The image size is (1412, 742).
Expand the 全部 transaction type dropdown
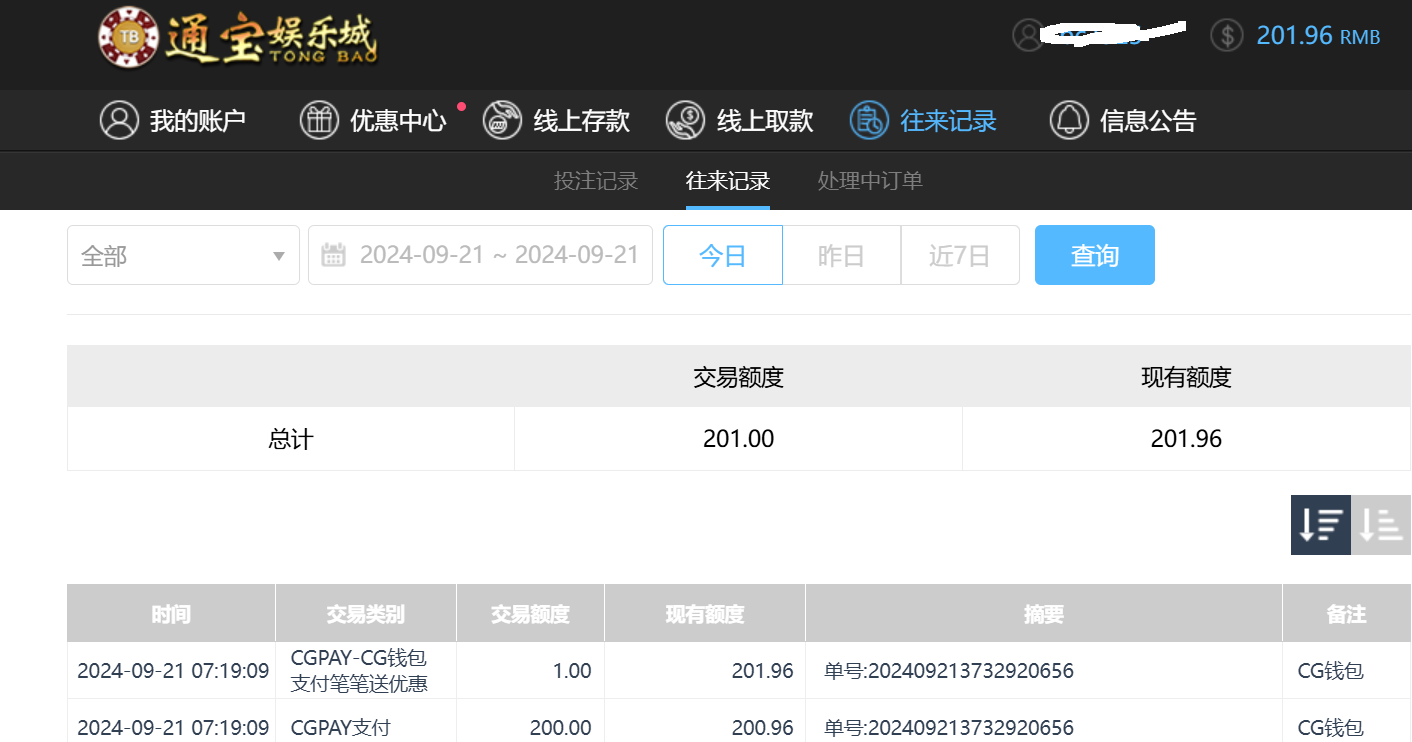(183, 256)
